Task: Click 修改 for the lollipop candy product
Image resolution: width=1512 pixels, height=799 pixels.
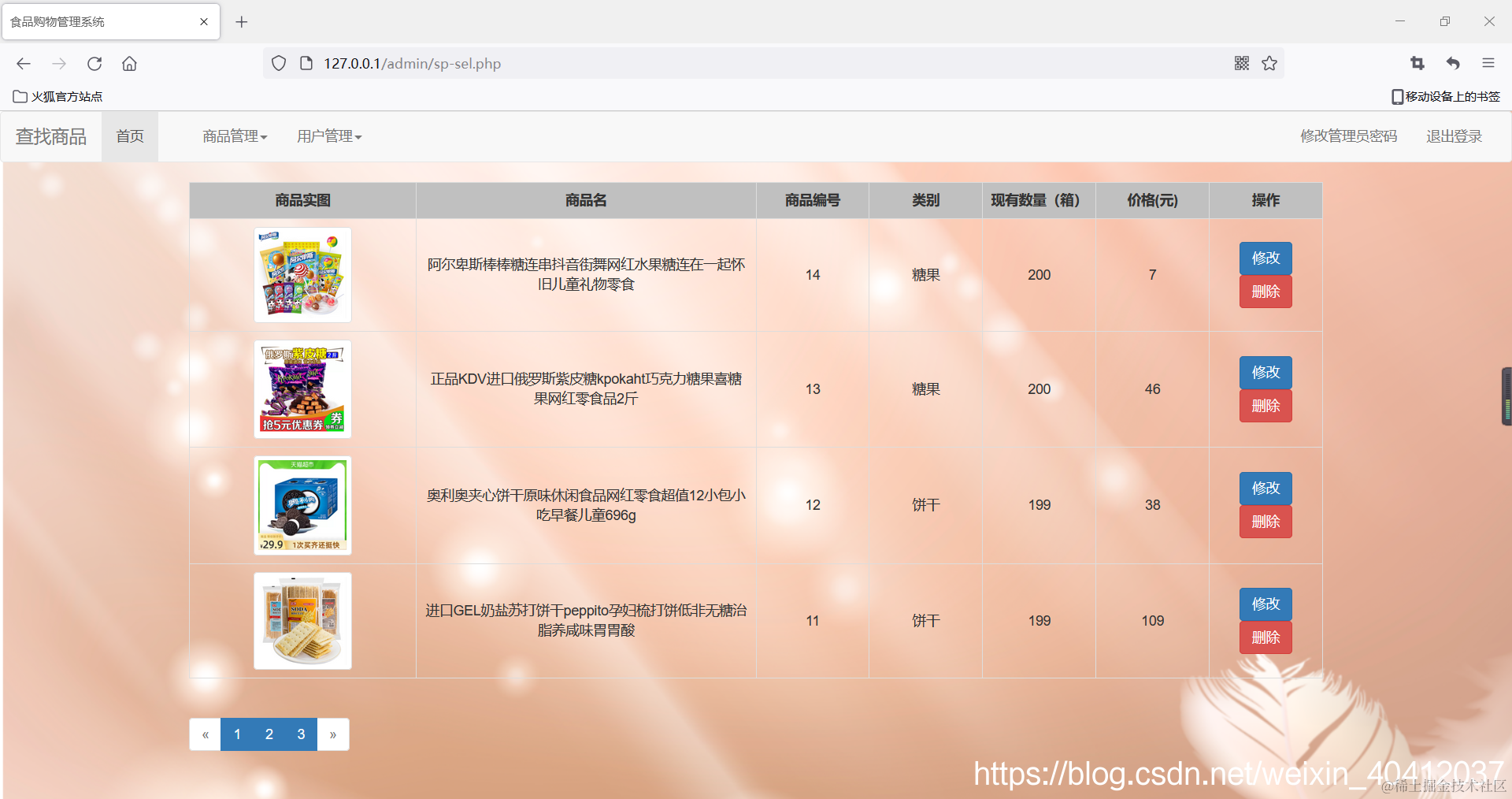Action: tap(1265, 258)
